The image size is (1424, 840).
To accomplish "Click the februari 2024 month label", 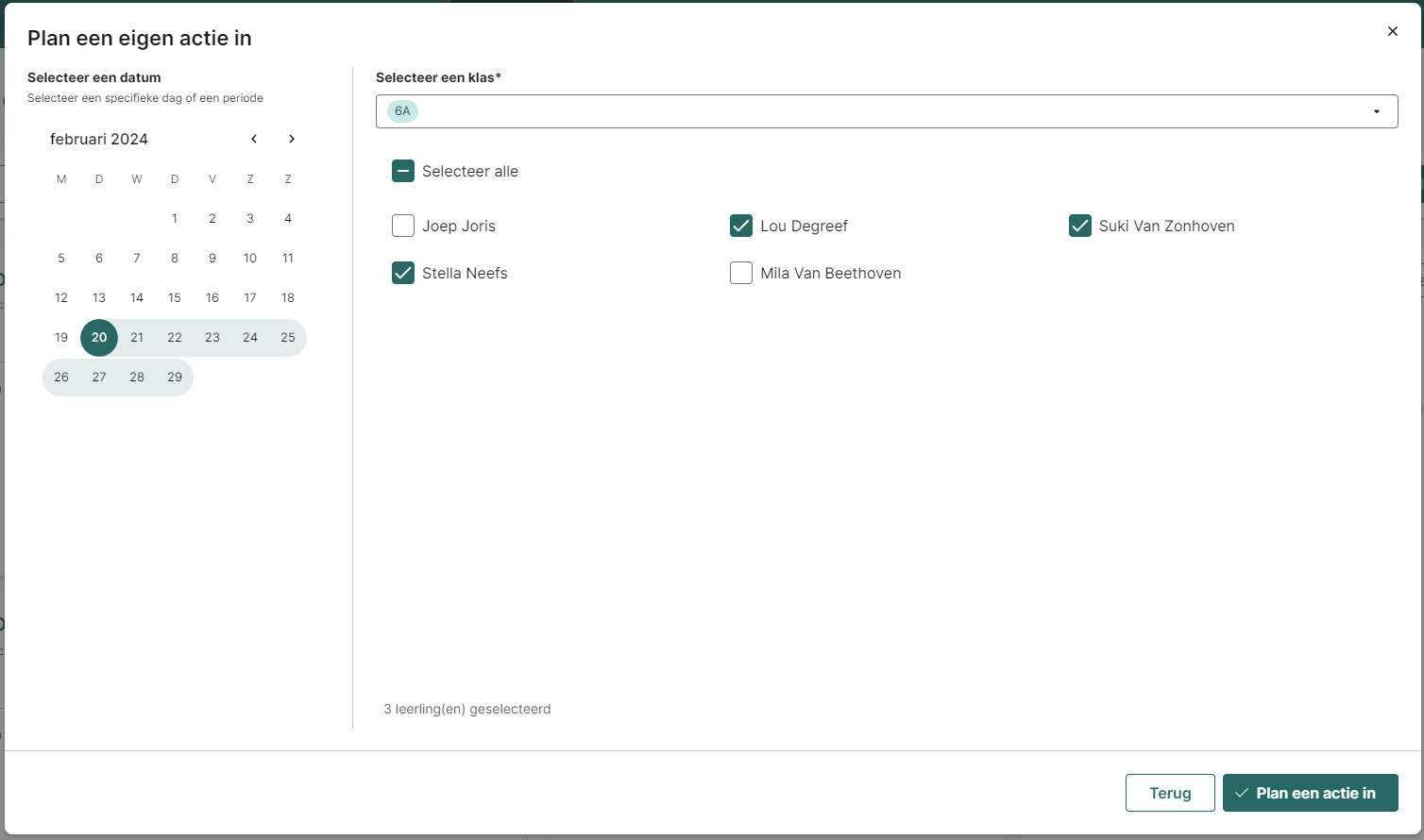I will coord(99,139).
